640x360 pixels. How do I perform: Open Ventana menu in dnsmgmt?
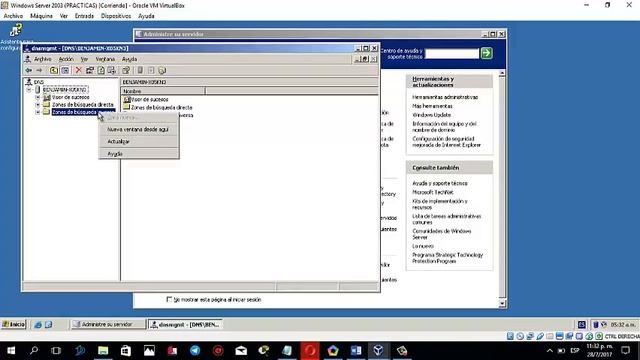(x=105, y=59)
